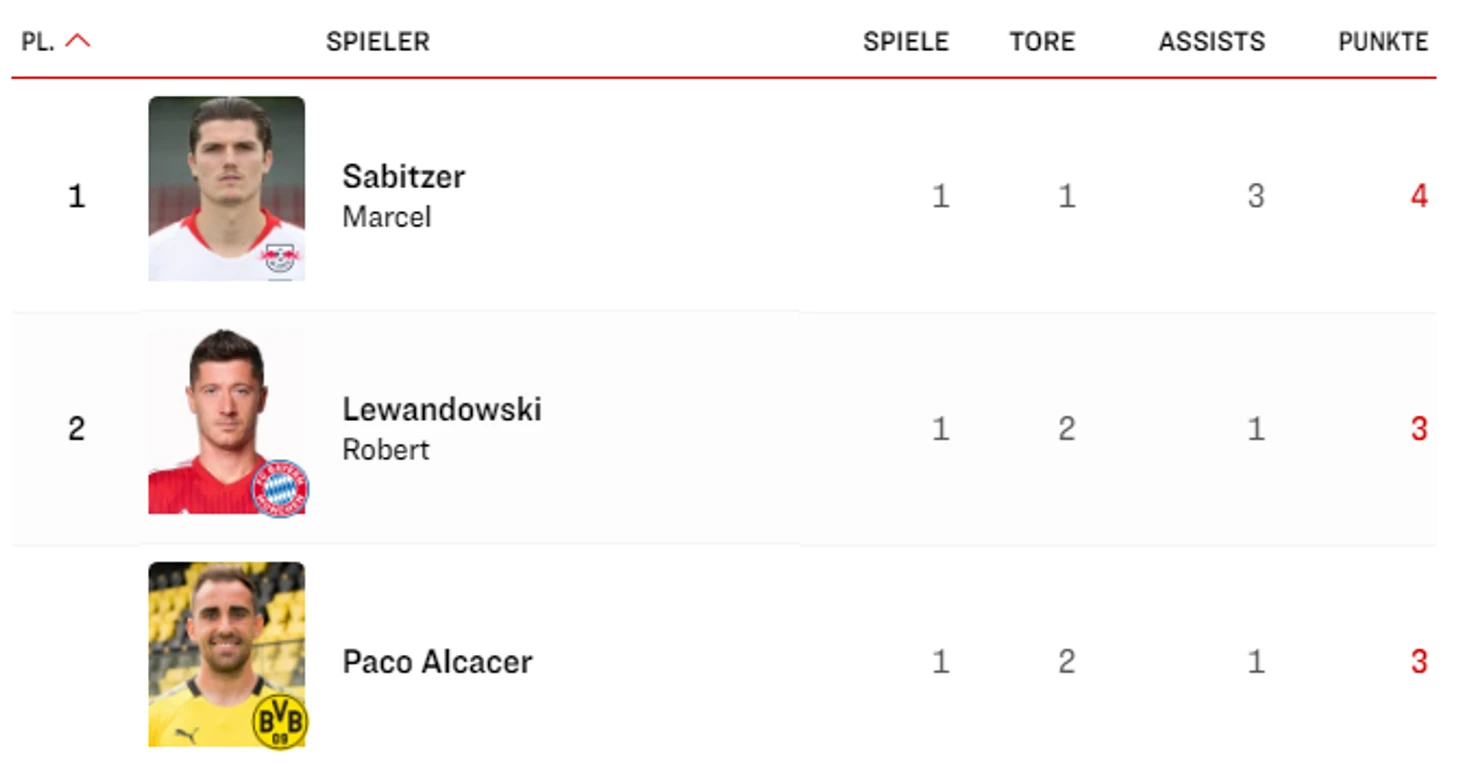The image size is (1460, 766).
Task: Click the RB Leipzig badge on Sabitzer's photo
Action: pos(280,259)
